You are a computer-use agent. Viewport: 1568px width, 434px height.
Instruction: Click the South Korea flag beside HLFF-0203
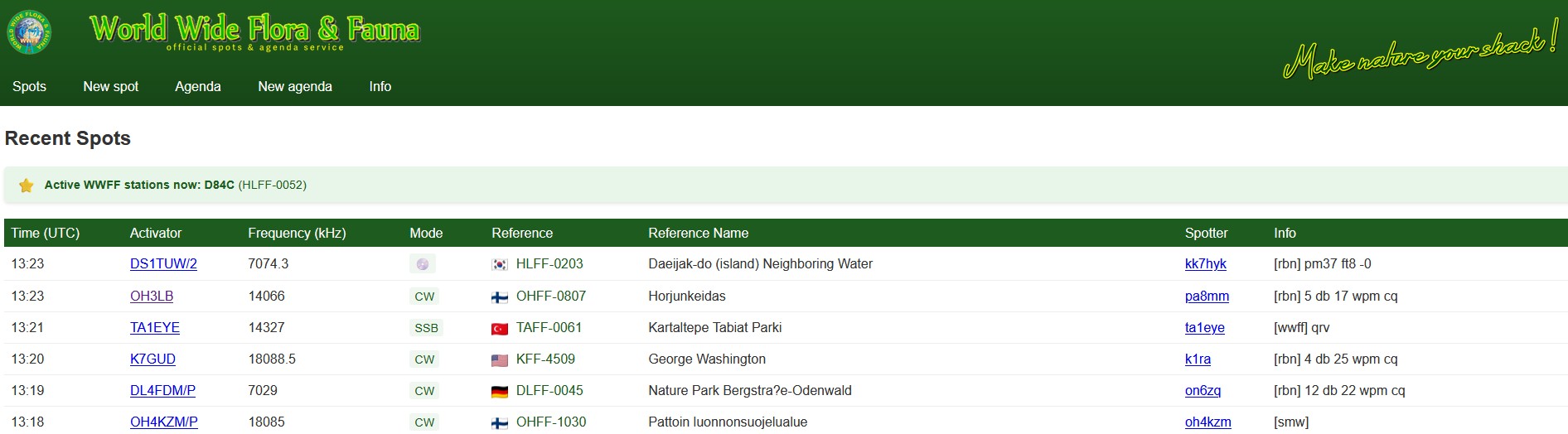click(x=500, y=265)
